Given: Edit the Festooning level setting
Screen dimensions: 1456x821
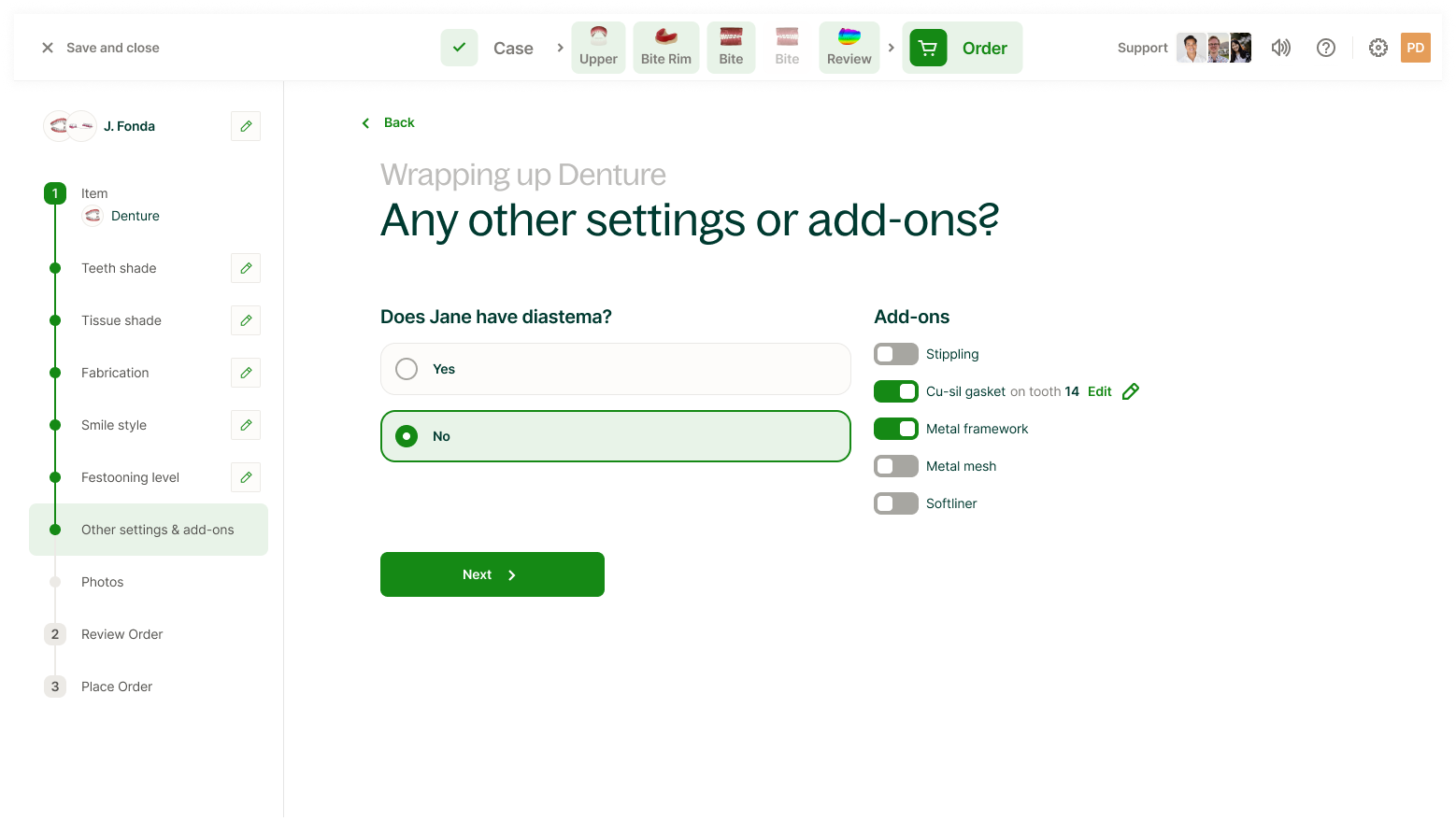Looking at the screenshot, I should pyautogui.click(x=246, y=477).
